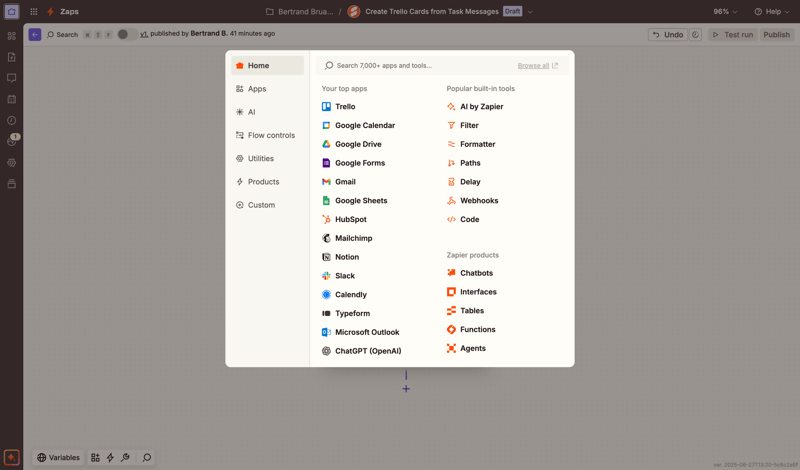Viewport: 800px width, 470px height.
Task: Select Webhooks tool
Action: (x=472, y=201)
